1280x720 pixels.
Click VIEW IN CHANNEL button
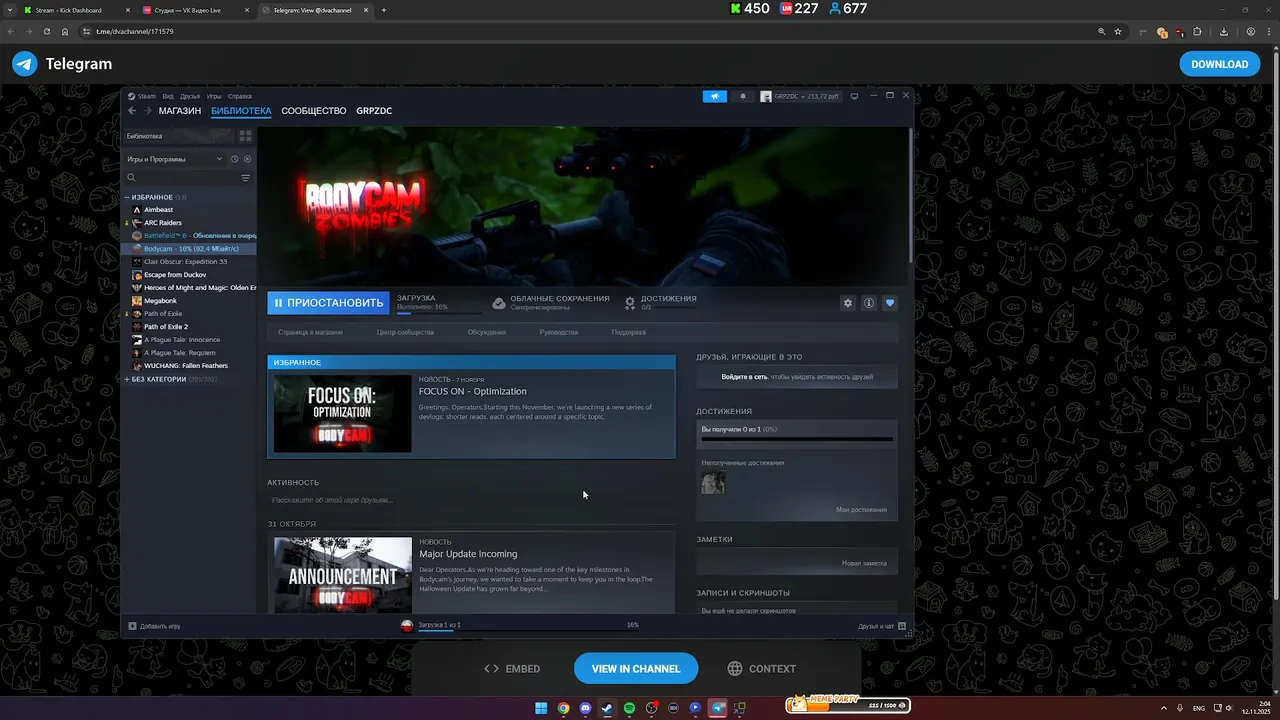(636, 669)
